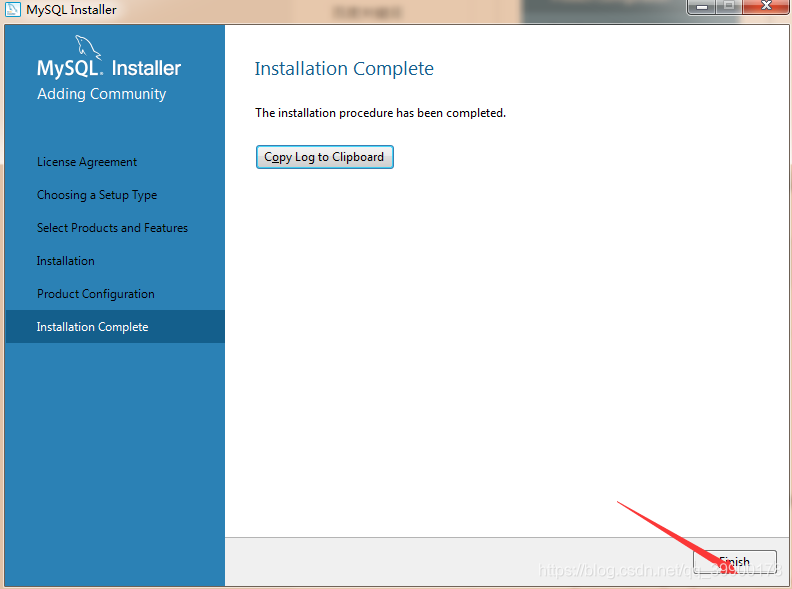This screenshot has width=792, height=589.
Task: Select the License Agreement step
Action: pyautogui.click(x=87, y=162)
